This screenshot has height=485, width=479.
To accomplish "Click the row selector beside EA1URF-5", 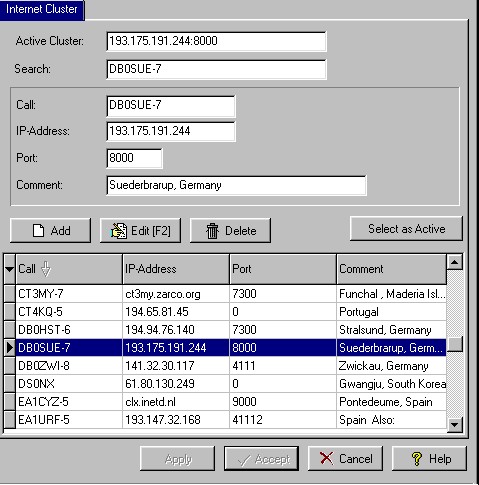I will pos(10,420).
